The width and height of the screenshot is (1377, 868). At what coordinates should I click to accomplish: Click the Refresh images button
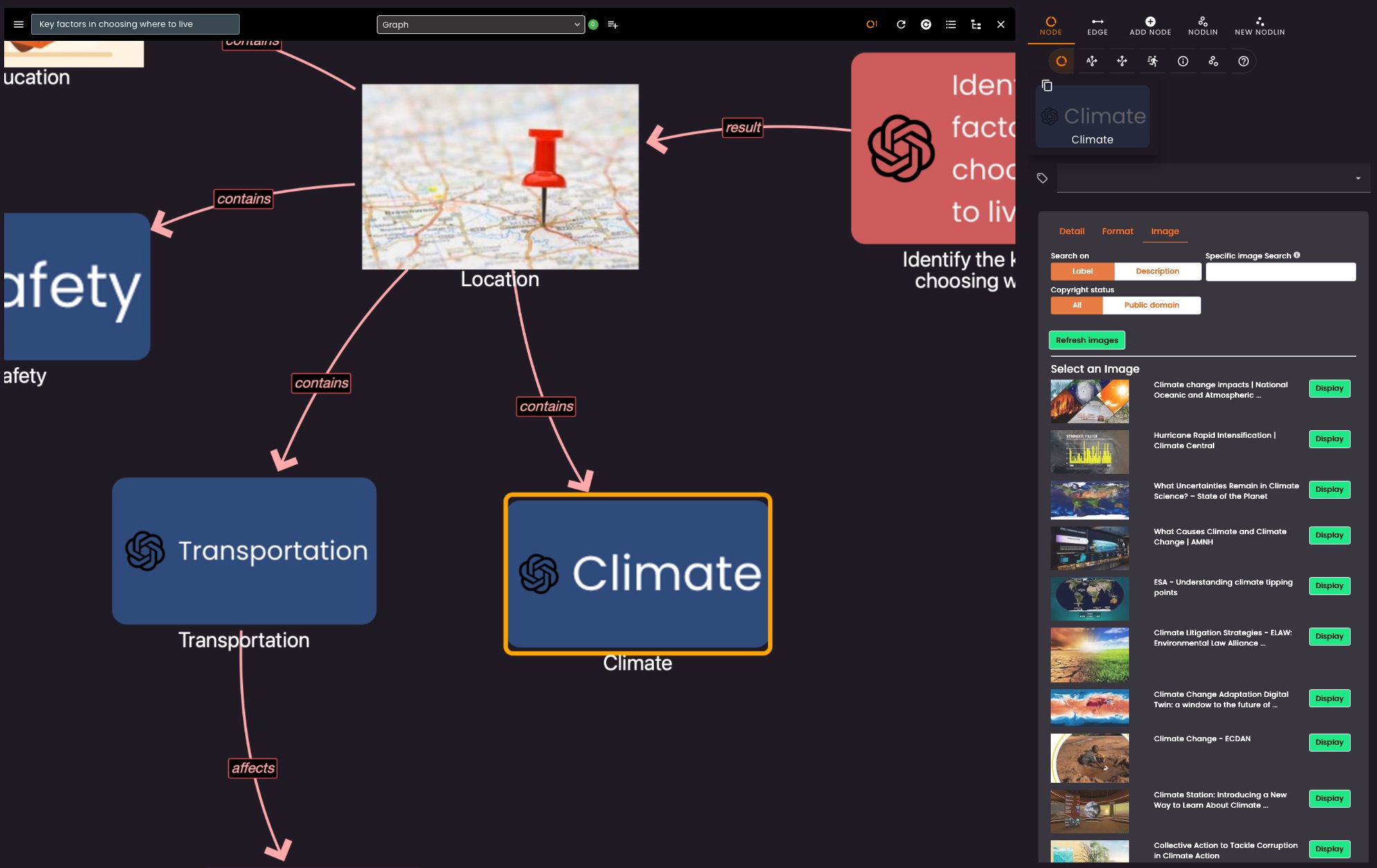(1086, 340)
